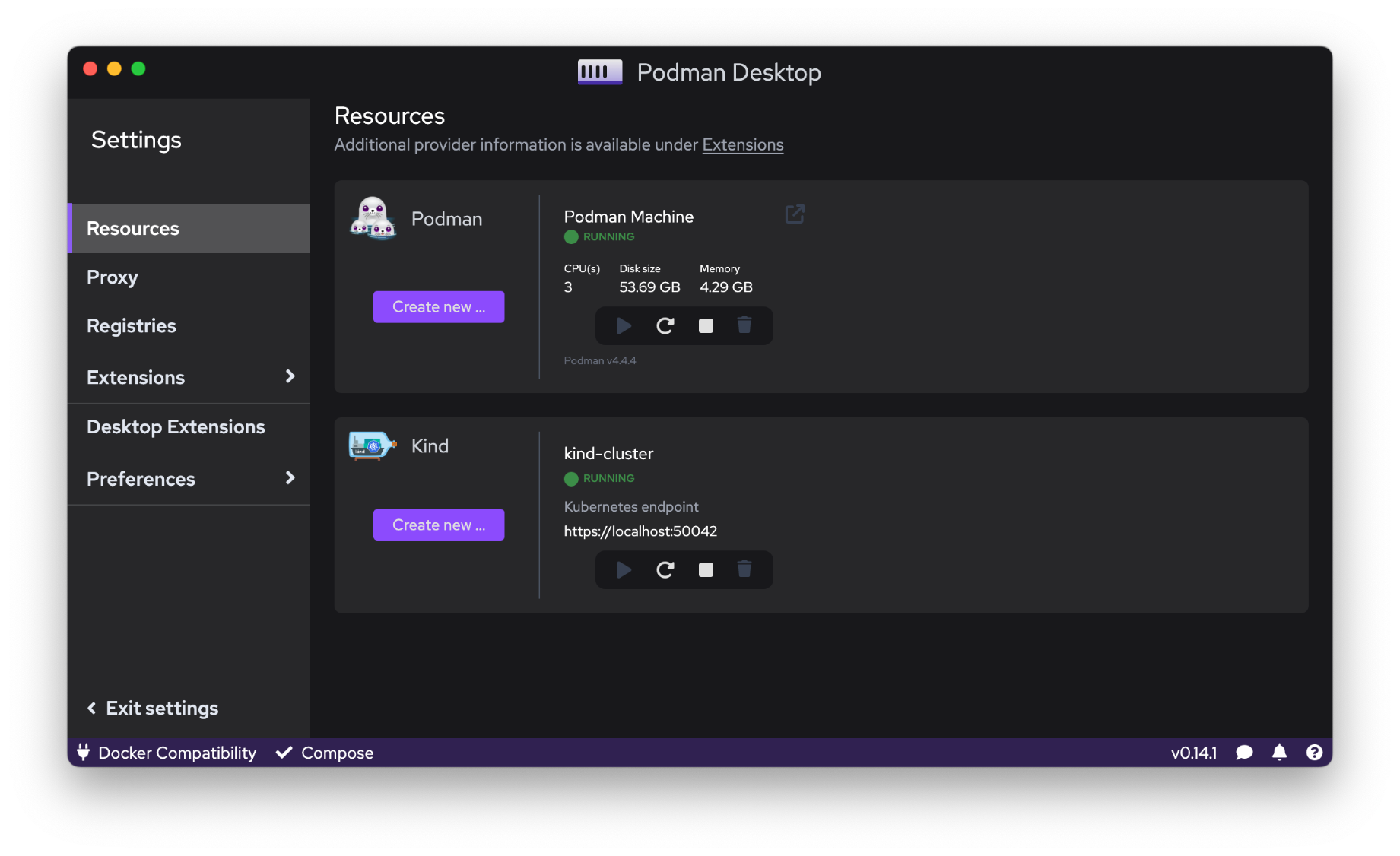Restart the Podman Machine
The height and width of the screenshot is (856, 1400).
point(665,326)
